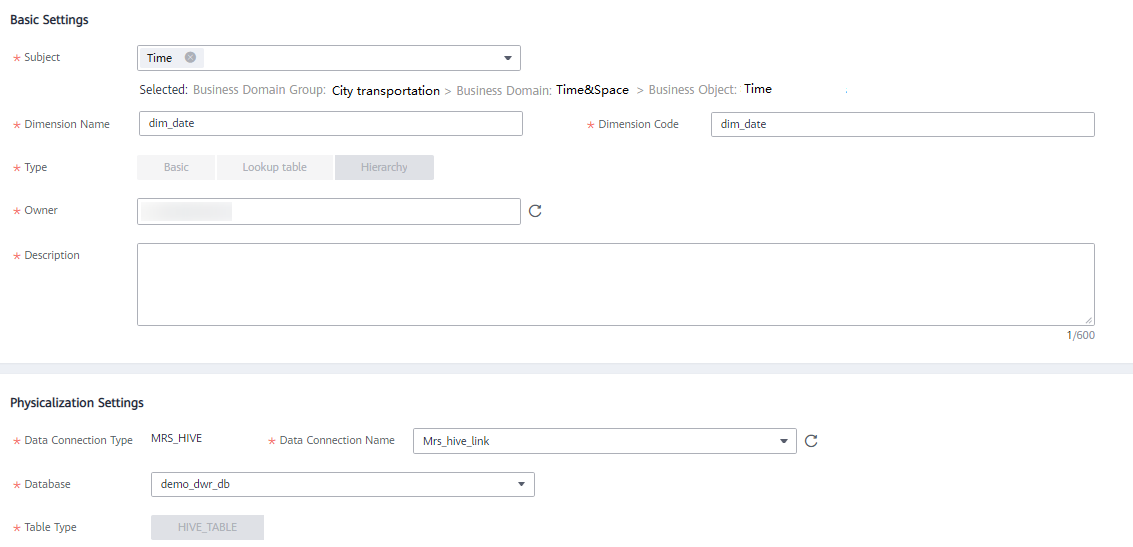The height and width of the screenshot is (547, 1133).
Task: Click the Time business object text
Action: 758,89
